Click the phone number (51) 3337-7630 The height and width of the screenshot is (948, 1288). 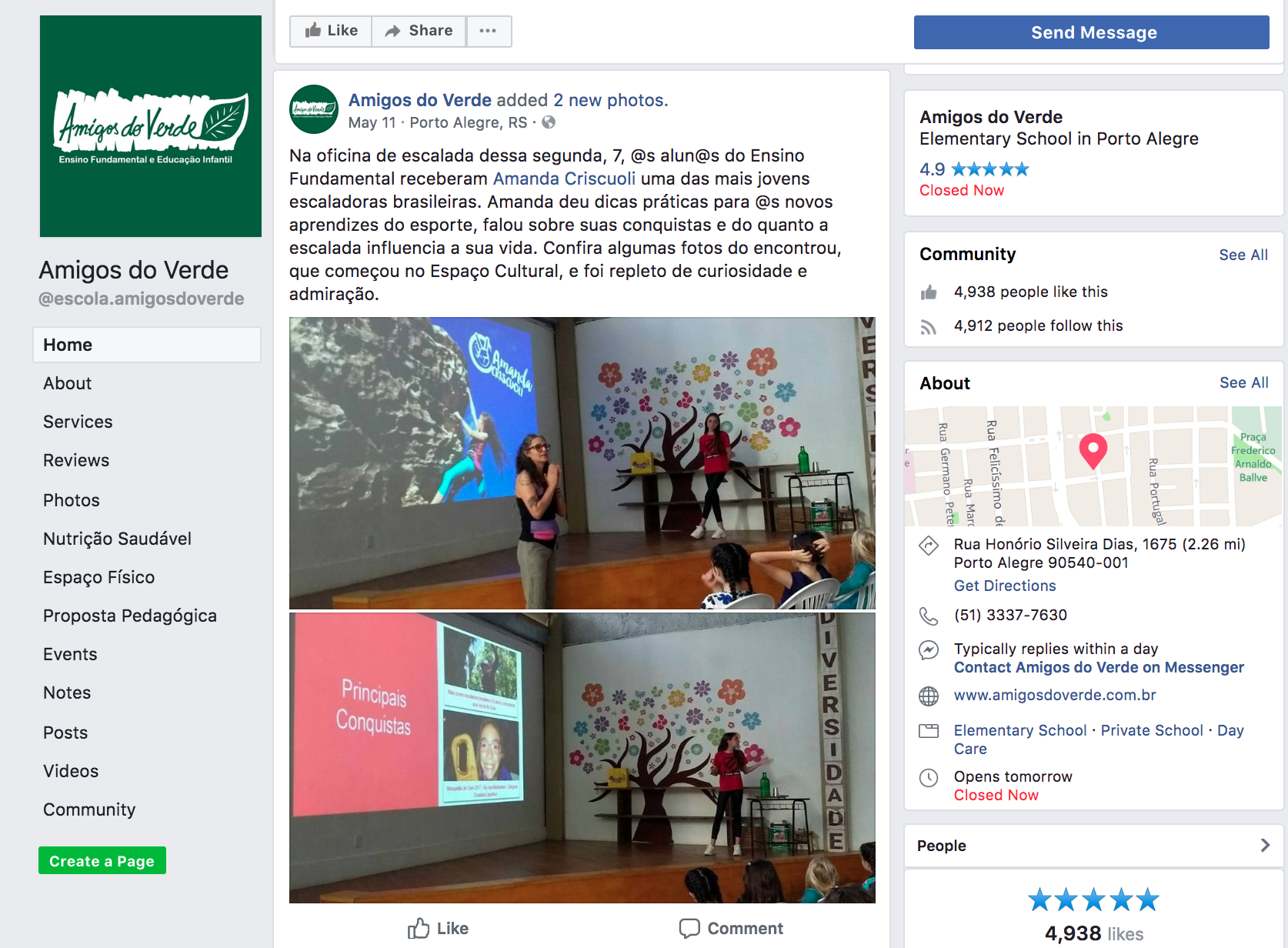click(1010, 615)
